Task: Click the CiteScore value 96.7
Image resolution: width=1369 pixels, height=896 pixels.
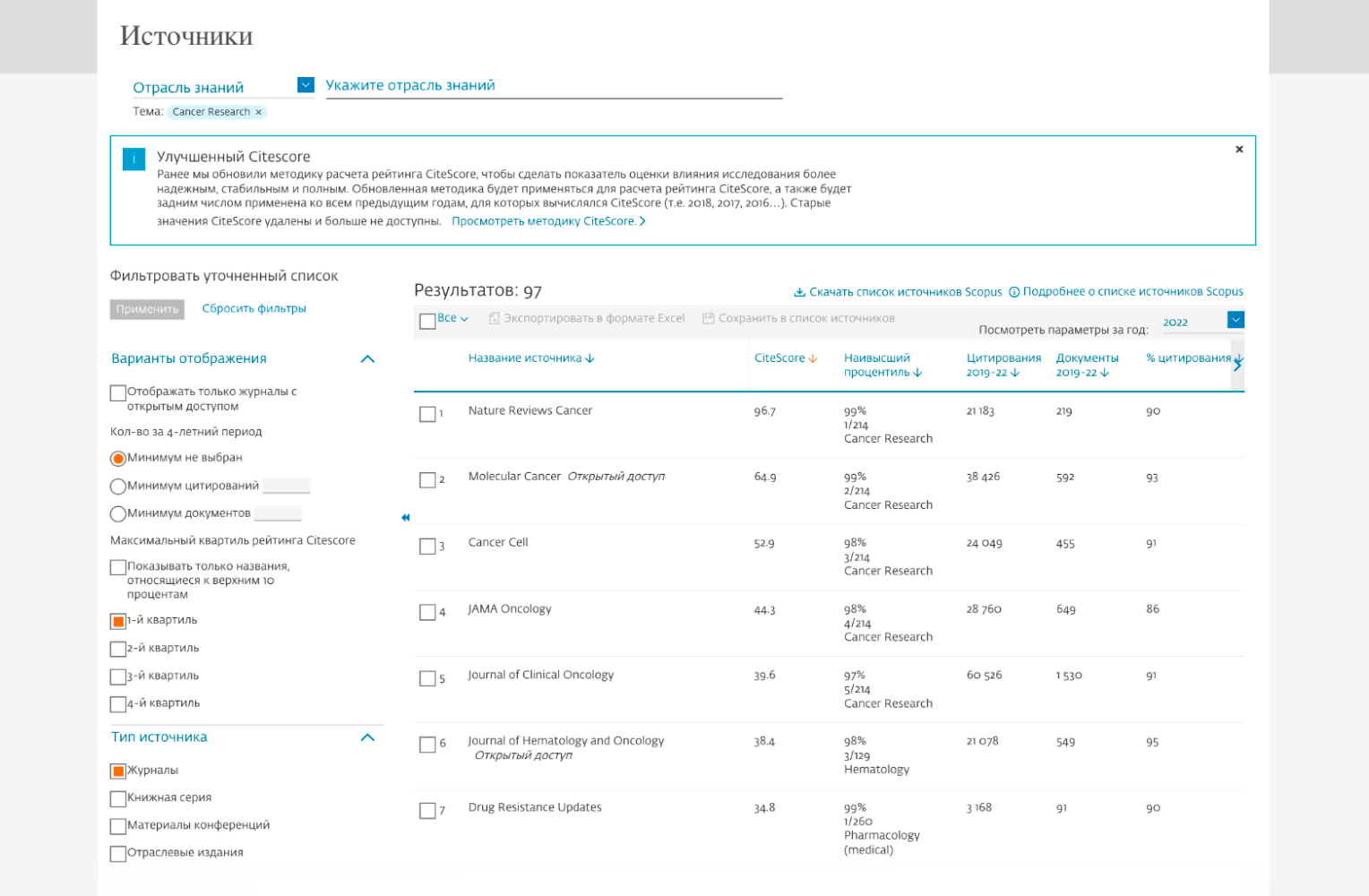Action: coord(765,411)
